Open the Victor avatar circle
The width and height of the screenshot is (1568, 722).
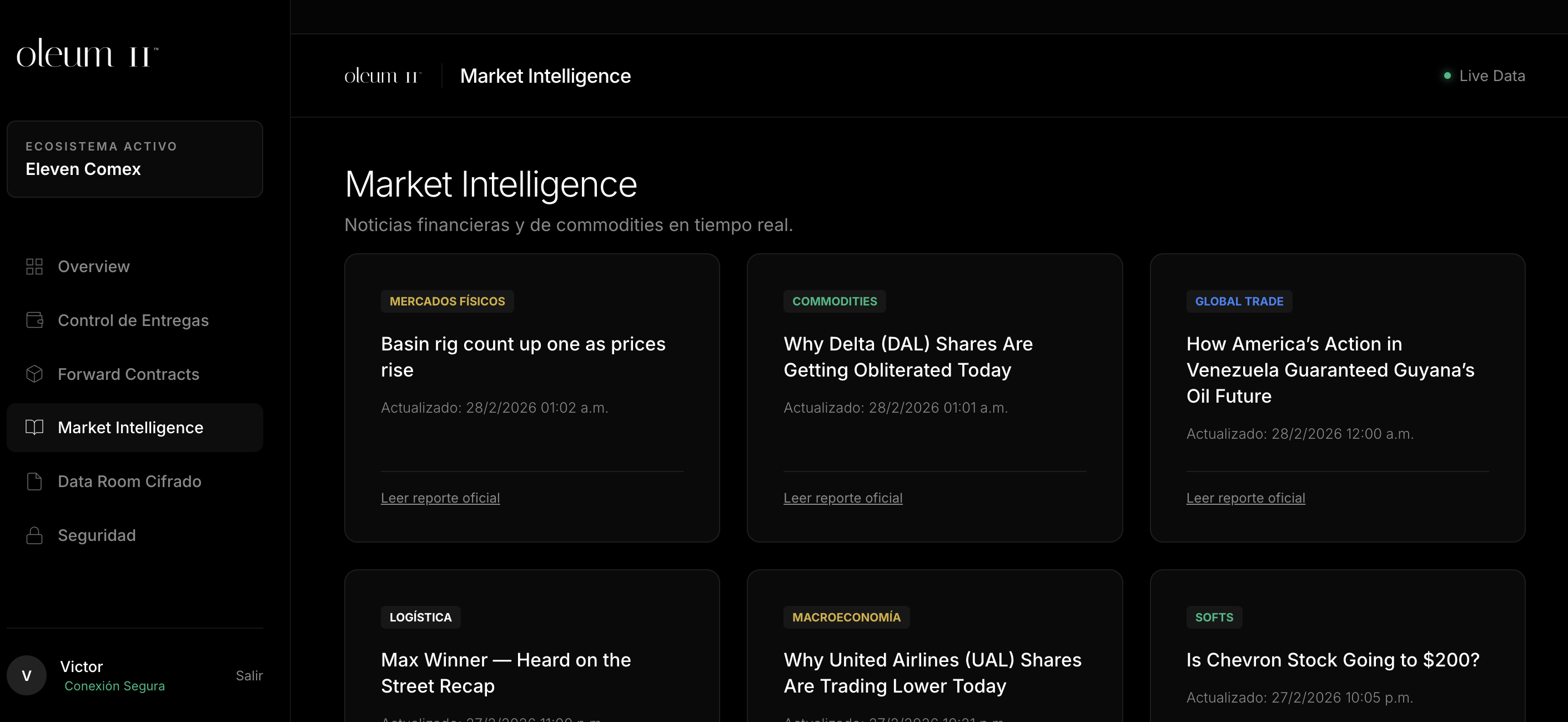pyautogui.click(x=26, y=675)
